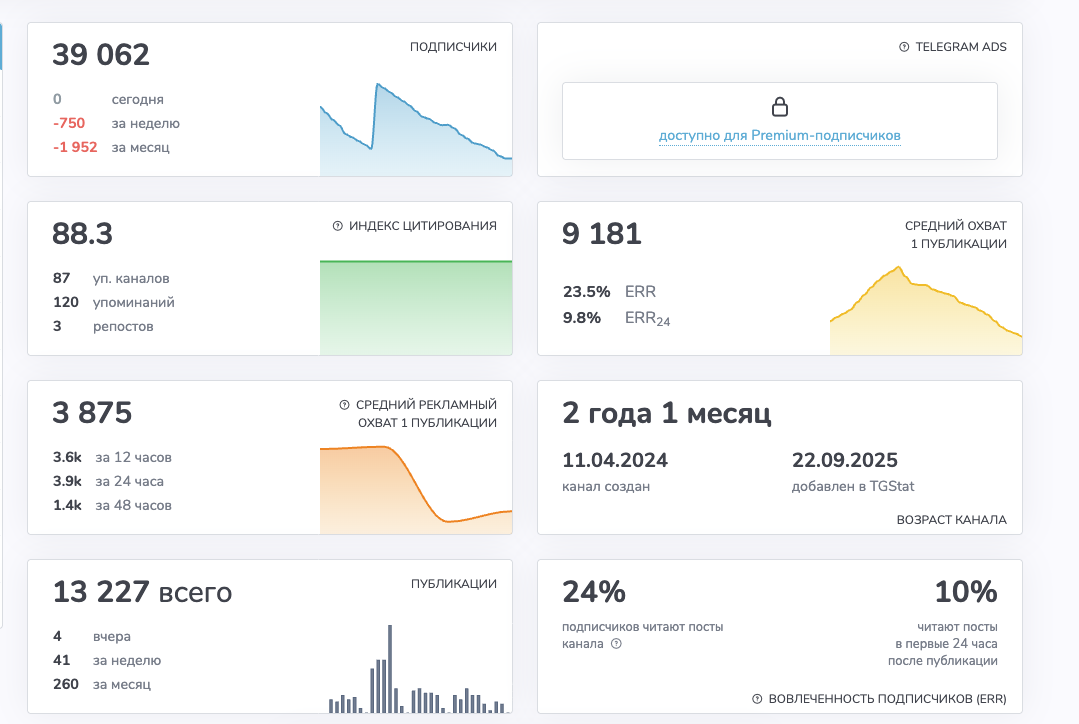Click the tallest bar in publications chart
1079x724 pixels.
pyautogui.click(x=390, y=668)
